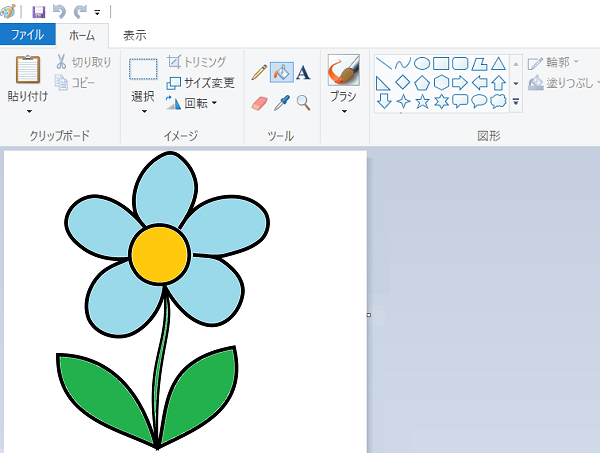Choose the Cloud callout shape
Viewport: 600px width, 453px height.
tap(498, 101)
